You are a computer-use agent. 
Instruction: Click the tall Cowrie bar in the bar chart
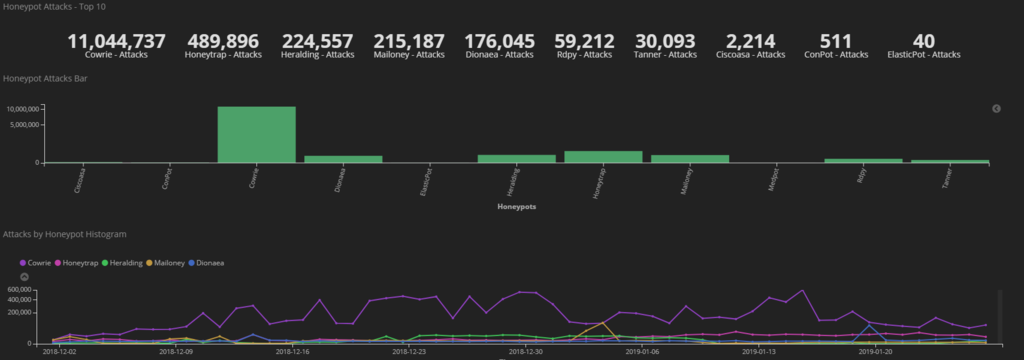point(257,135)
